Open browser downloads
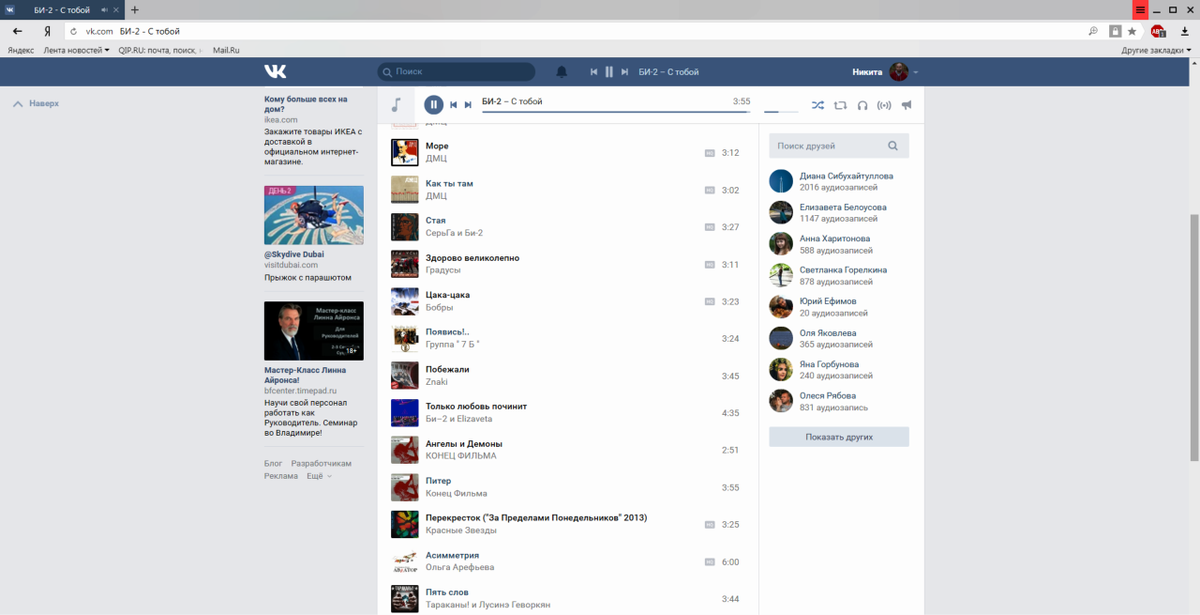The image size is (1200, 615). coord(1185,31)
